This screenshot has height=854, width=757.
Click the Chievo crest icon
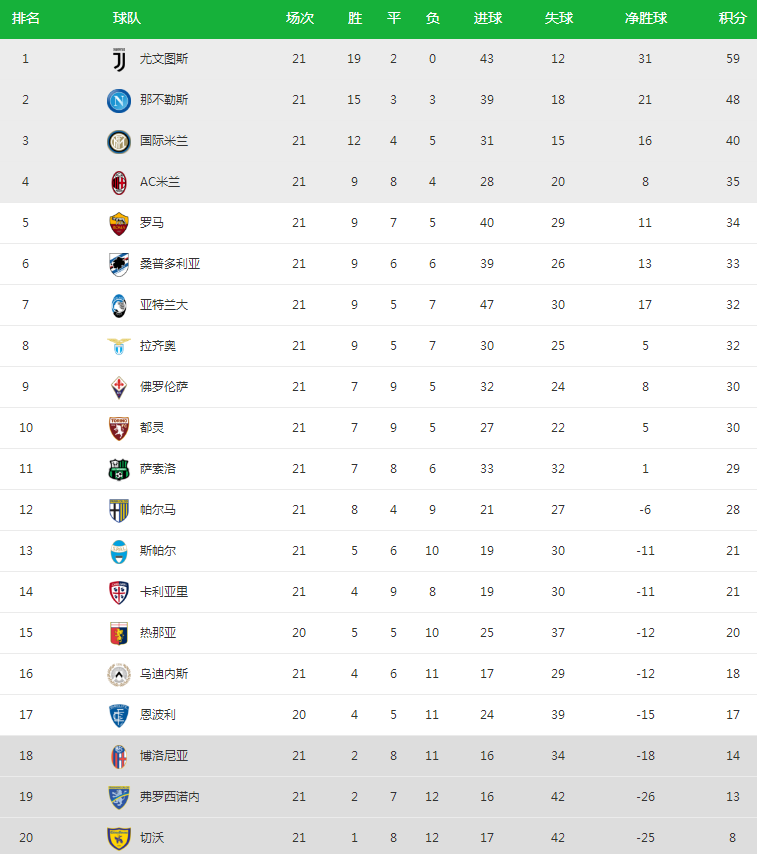point(119,838)
